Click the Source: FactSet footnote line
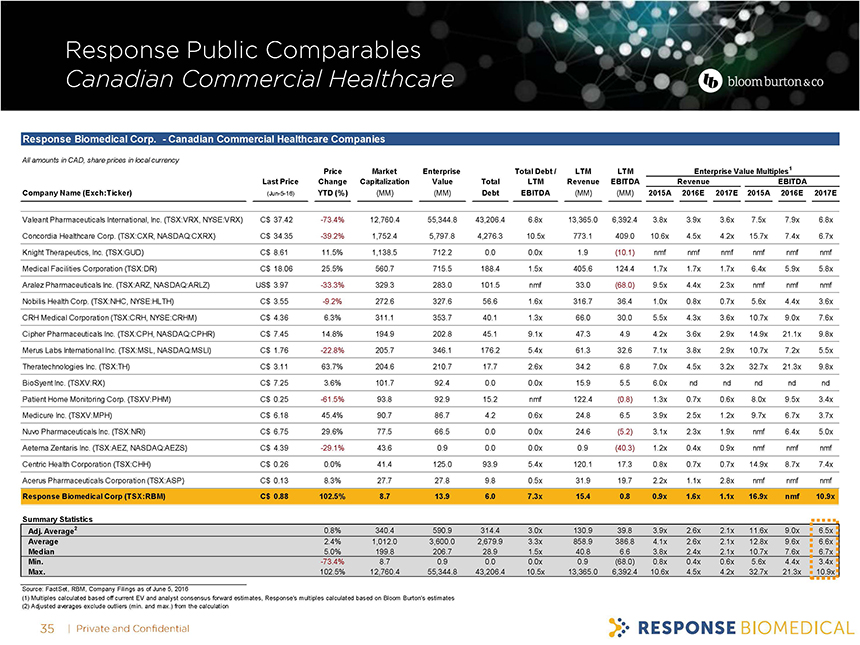 [x=134, y=591]
